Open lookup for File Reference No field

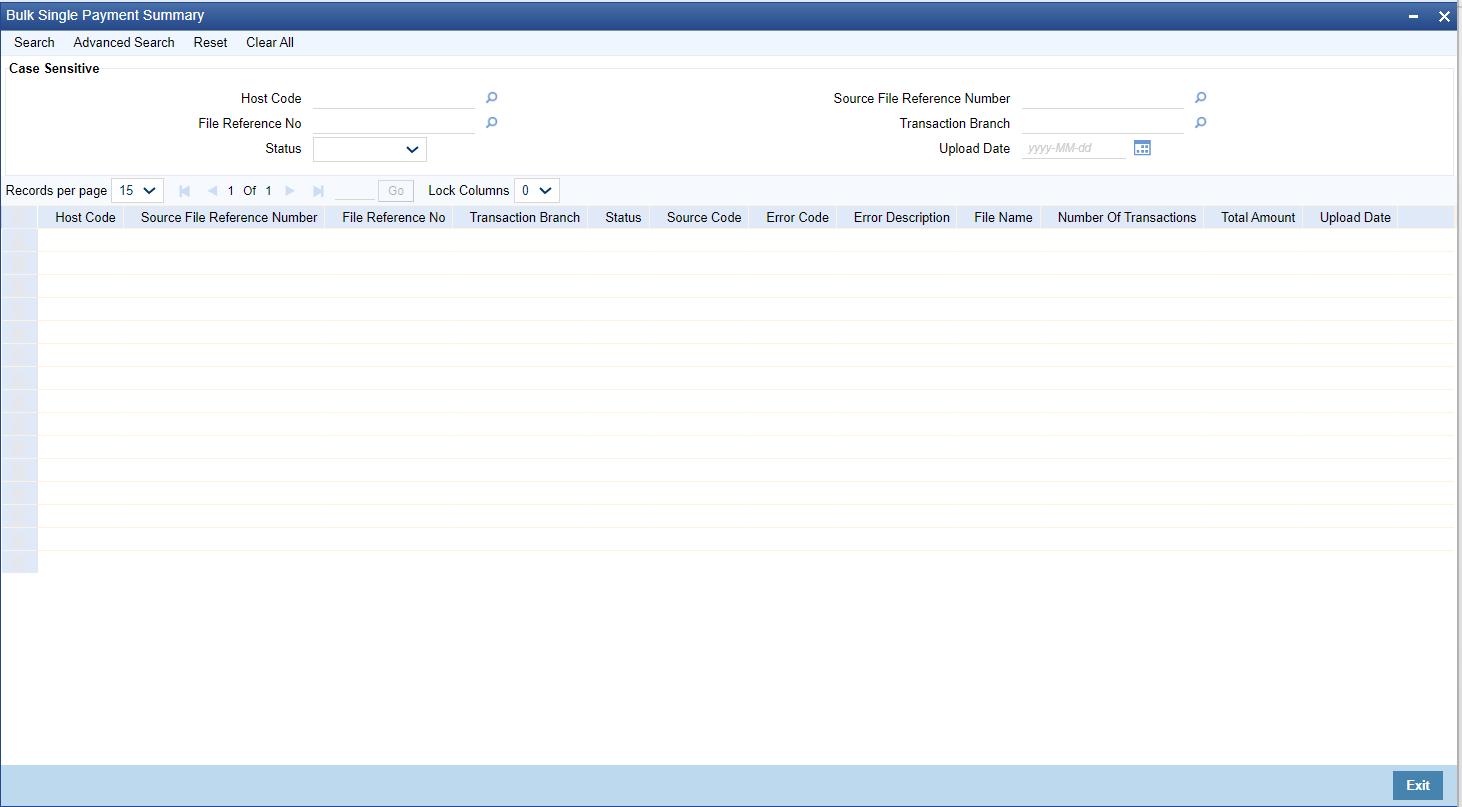coord(491,123)
